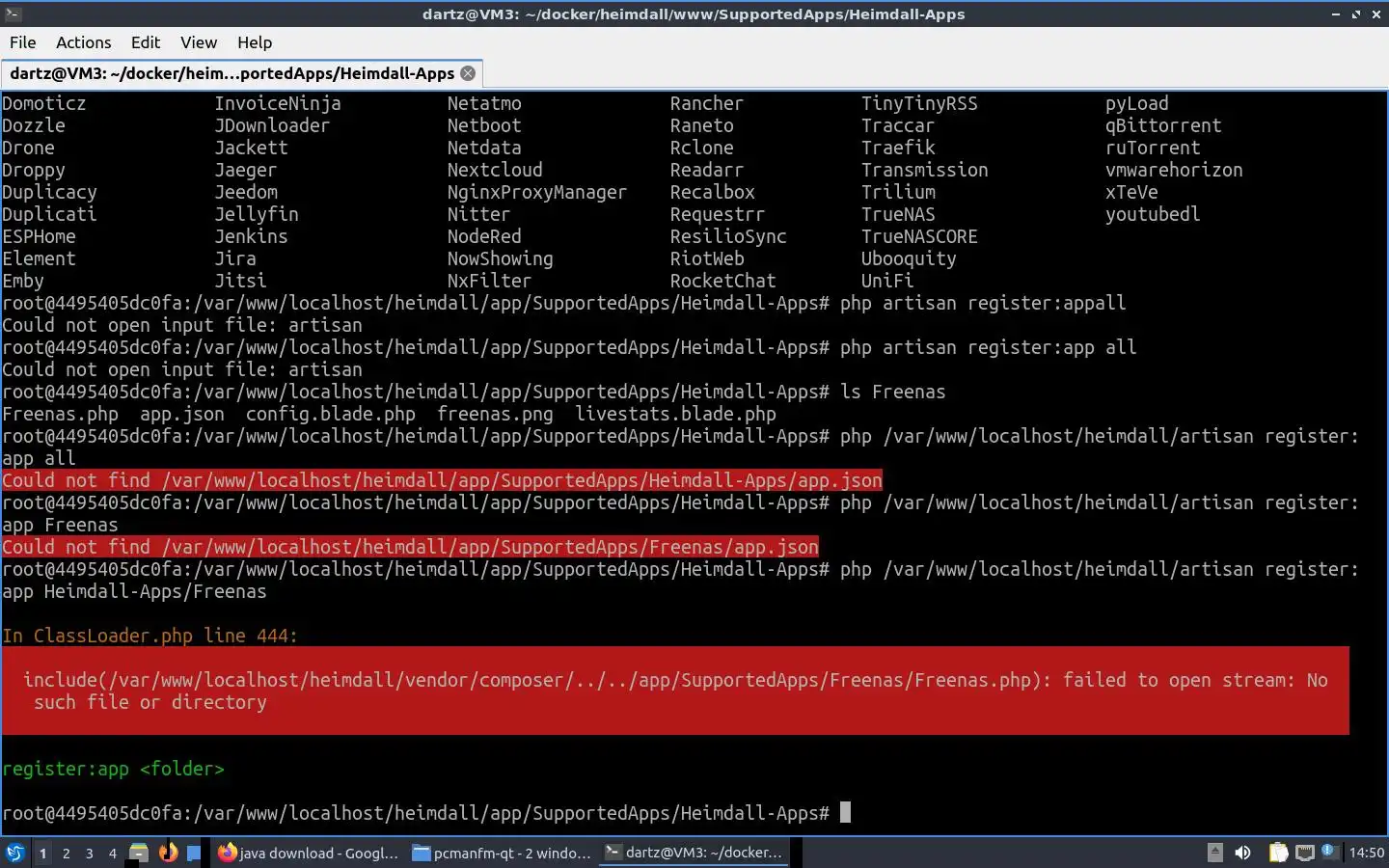
Task: Click the NginxProxyManager entry
Action: point(537,192)
